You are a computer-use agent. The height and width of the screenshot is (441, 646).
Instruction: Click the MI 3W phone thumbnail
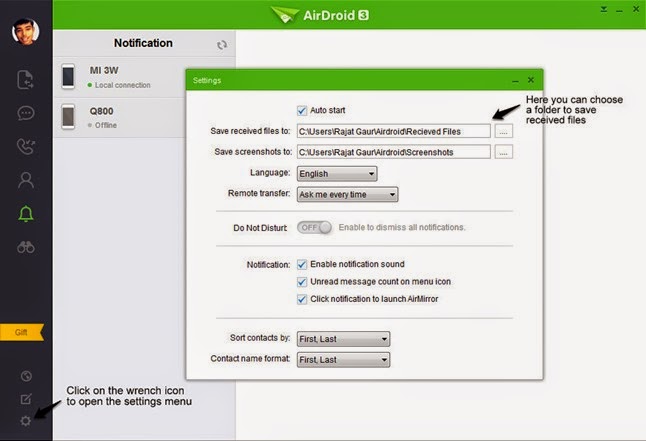pos(68,77)
